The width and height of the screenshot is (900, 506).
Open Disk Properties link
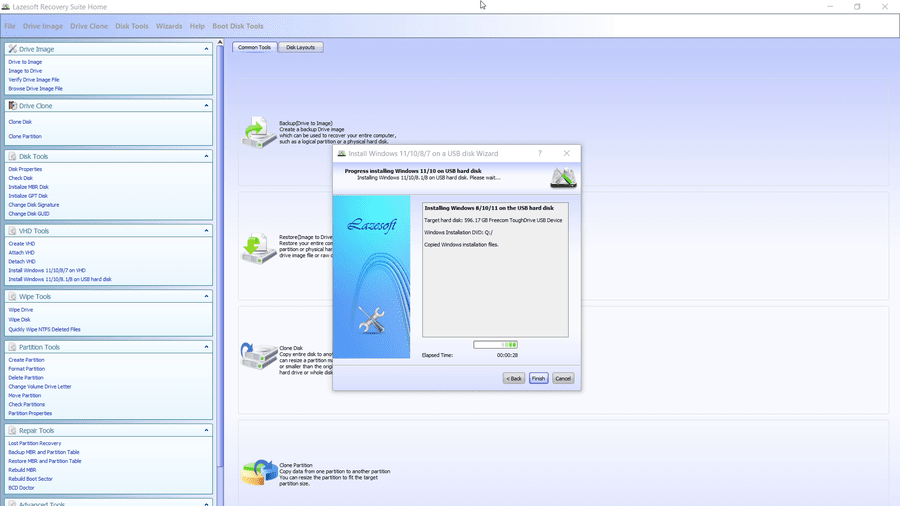[25, 169]
